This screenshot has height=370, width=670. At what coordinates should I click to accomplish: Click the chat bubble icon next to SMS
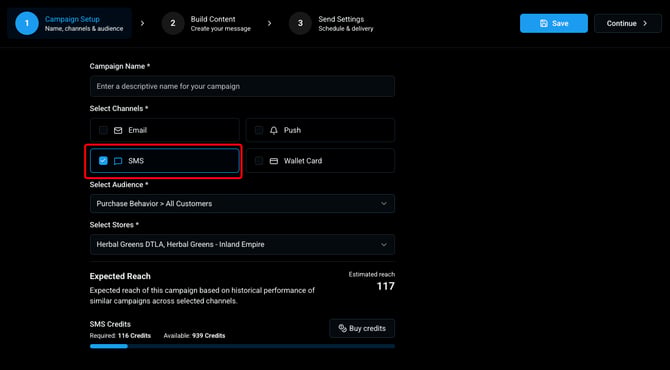tap(118, 161)
